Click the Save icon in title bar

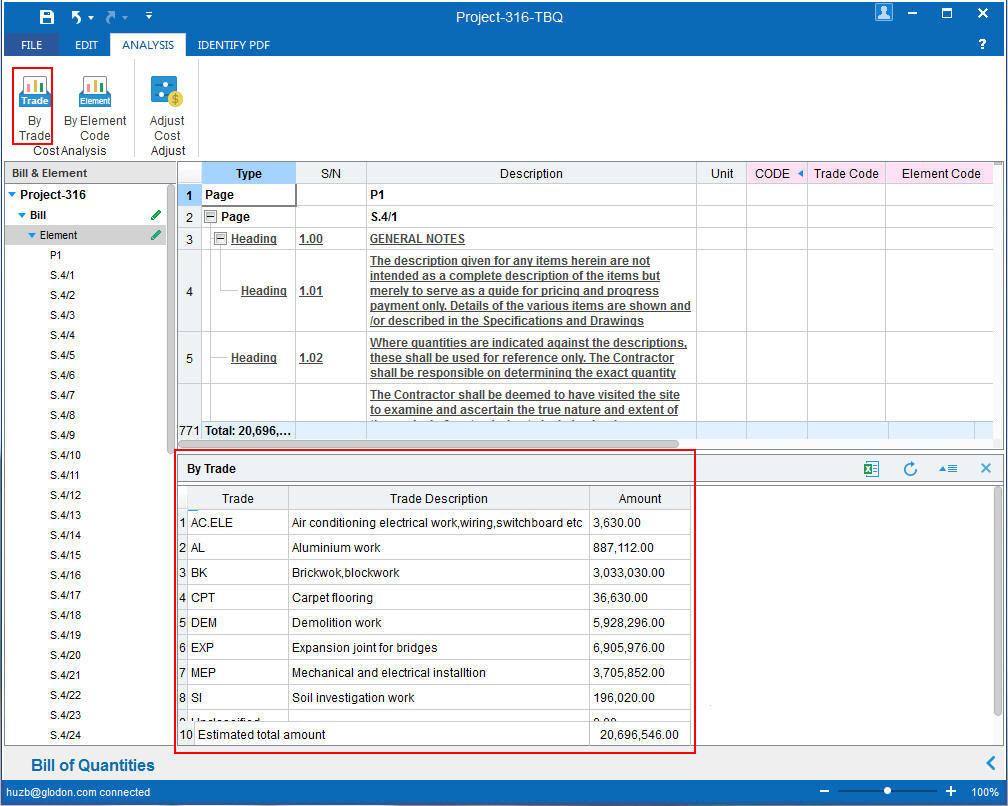tap(47, 17)
